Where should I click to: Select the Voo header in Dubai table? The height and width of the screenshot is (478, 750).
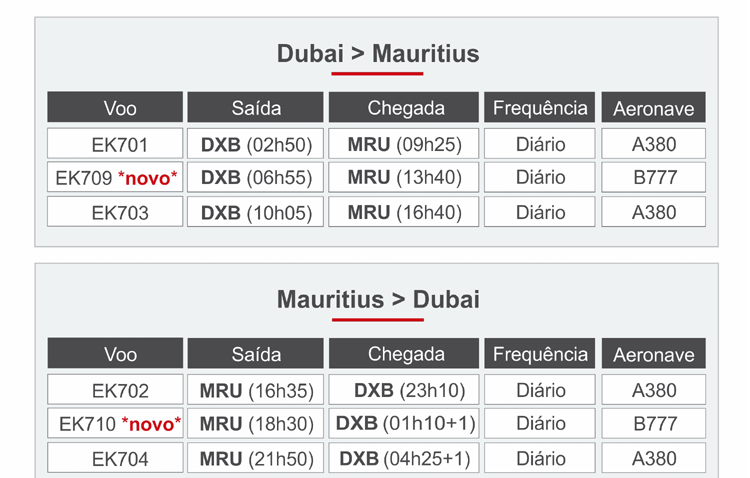point(115,108)
